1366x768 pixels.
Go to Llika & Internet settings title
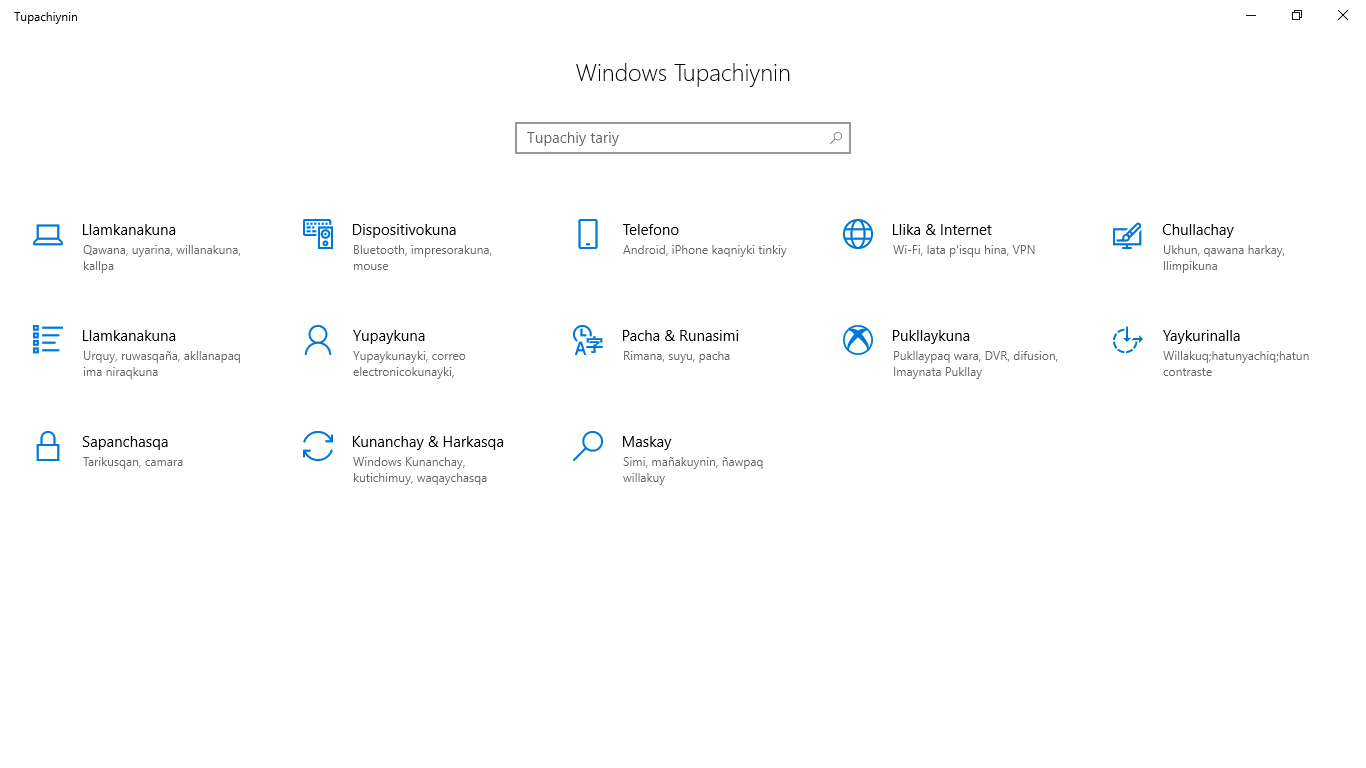[942, 230]
